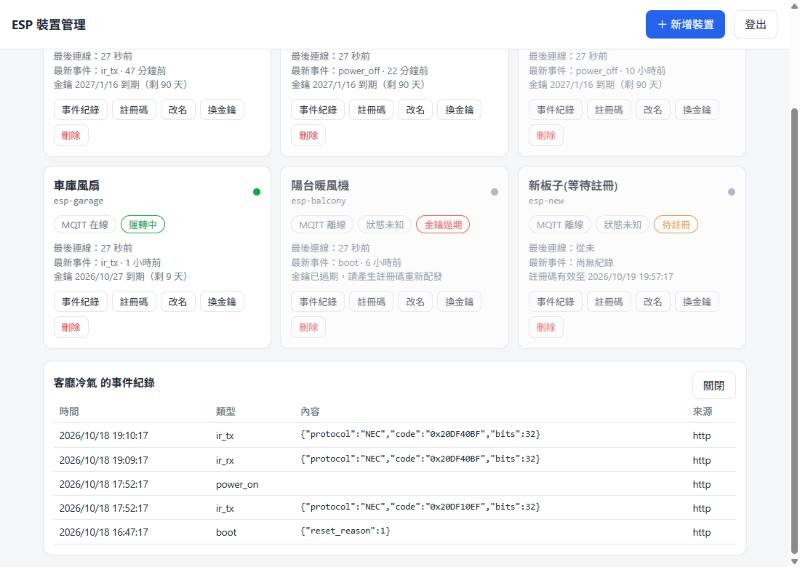Click the 登出 button

click(755, 24)
